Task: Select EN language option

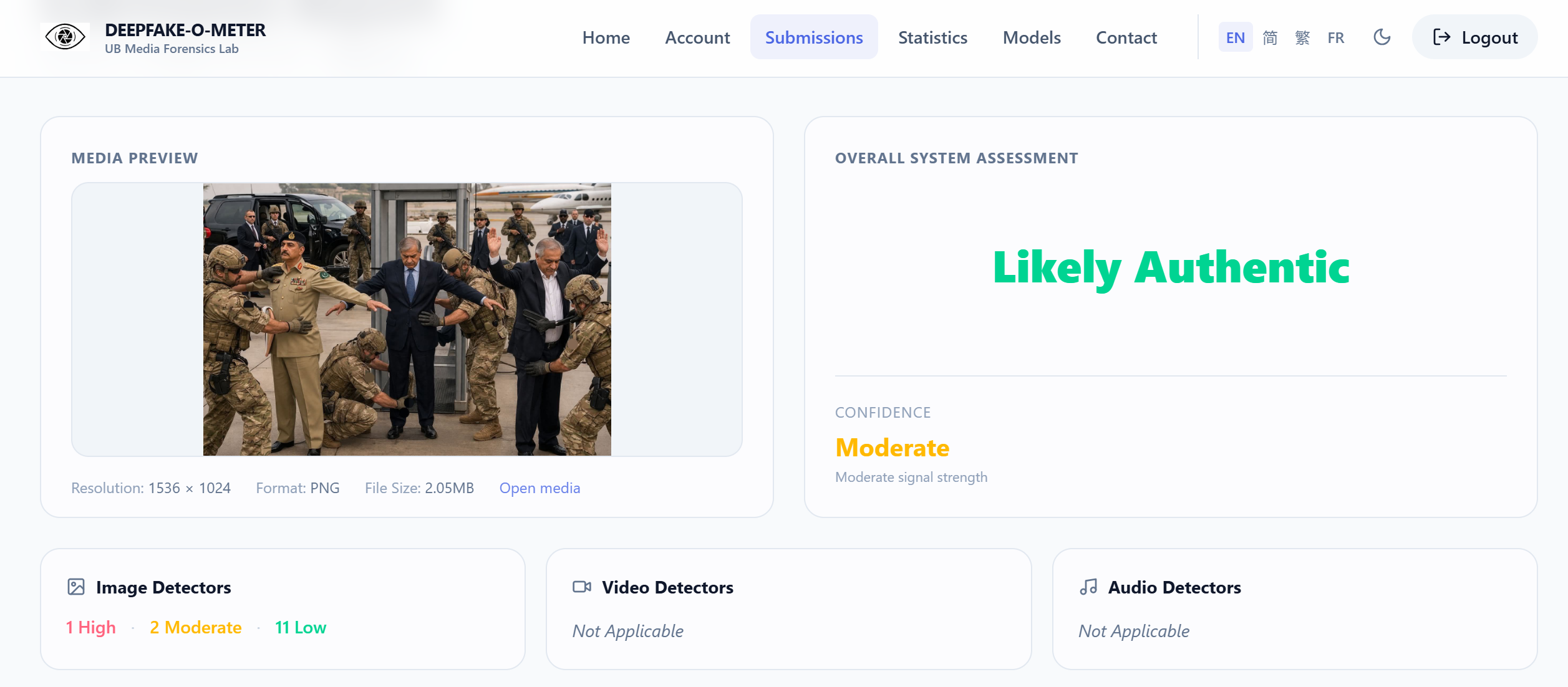Action: tap(1235, 38)
